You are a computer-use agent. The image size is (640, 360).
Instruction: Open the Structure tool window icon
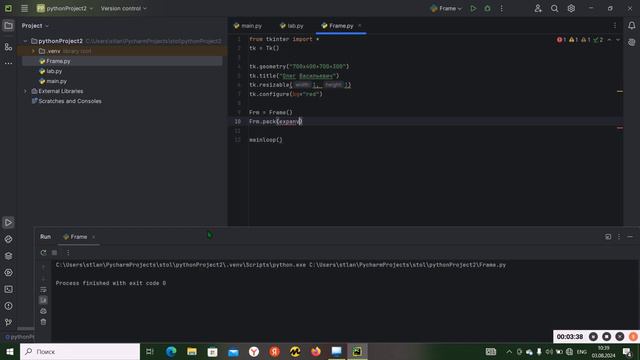click(8, 47)
